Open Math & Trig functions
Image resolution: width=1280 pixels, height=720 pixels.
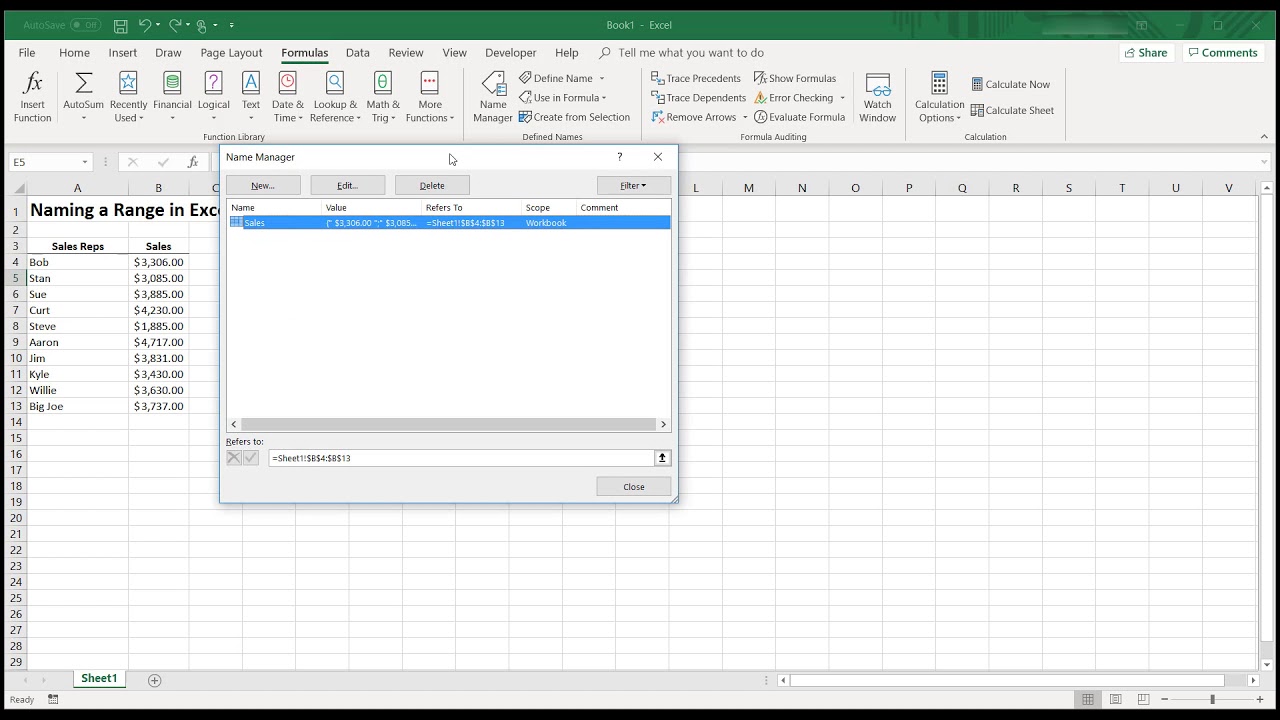pyautogui.click(x=383, y=97)
